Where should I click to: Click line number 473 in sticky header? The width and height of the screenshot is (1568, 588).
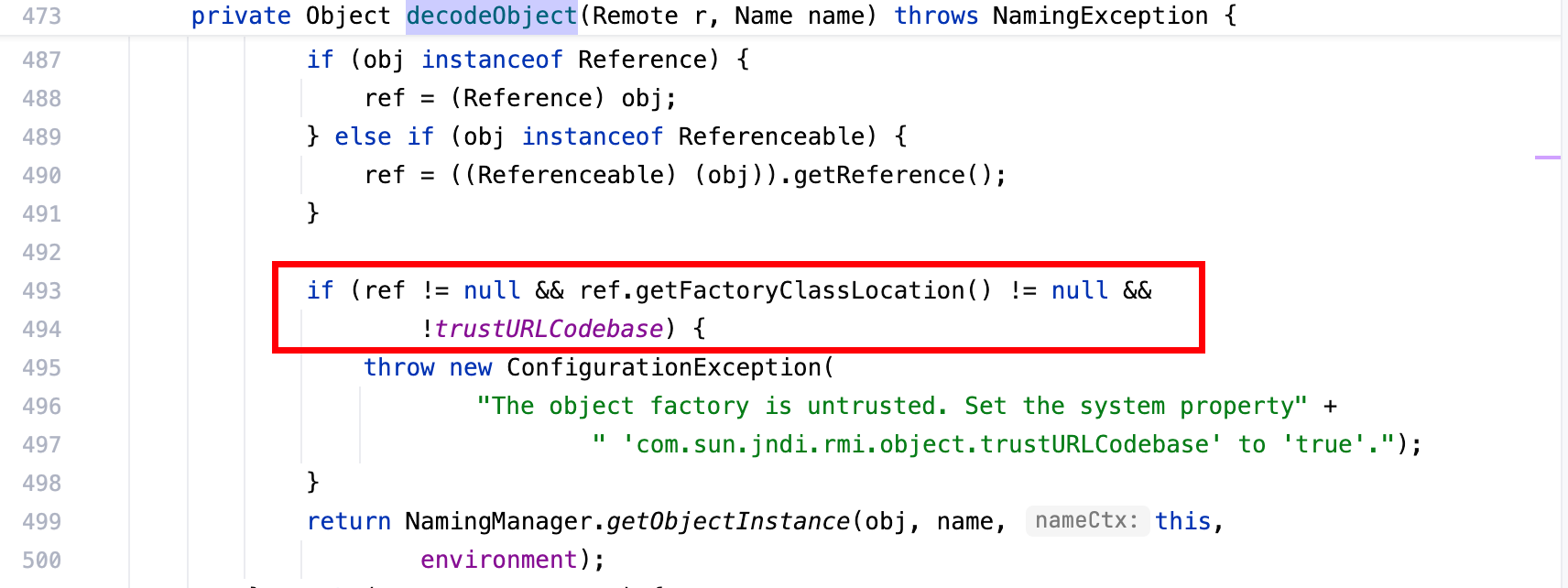(42, 16)
